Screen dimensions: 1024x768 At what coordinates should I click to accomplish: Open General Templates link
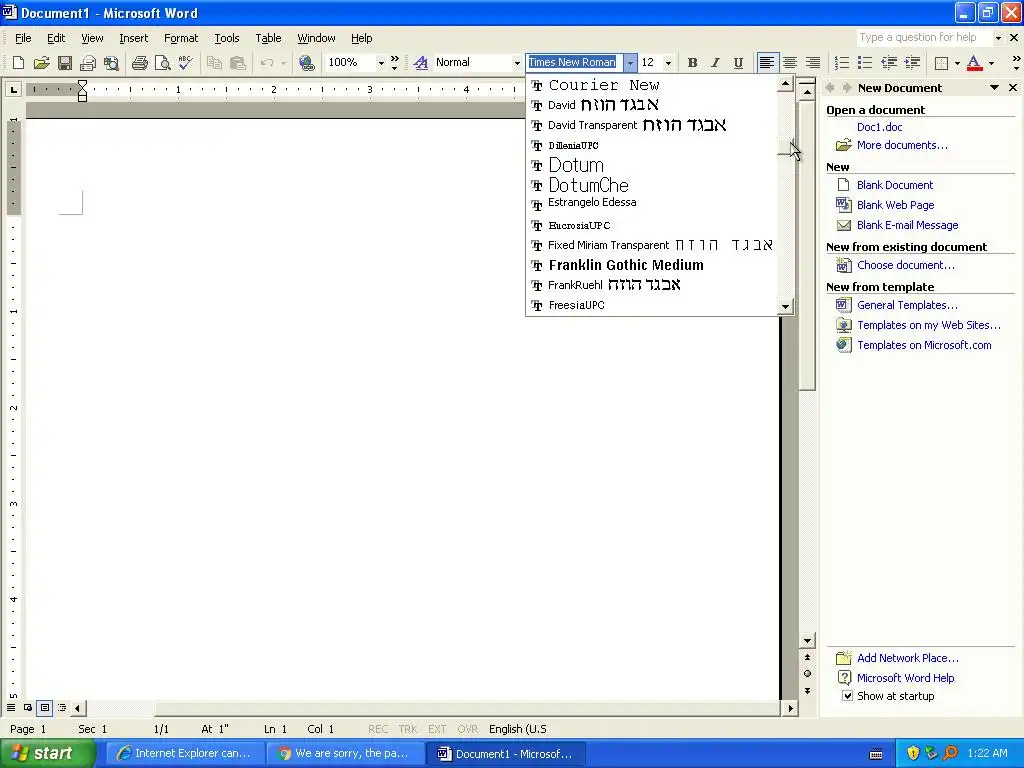pos(907,305)
